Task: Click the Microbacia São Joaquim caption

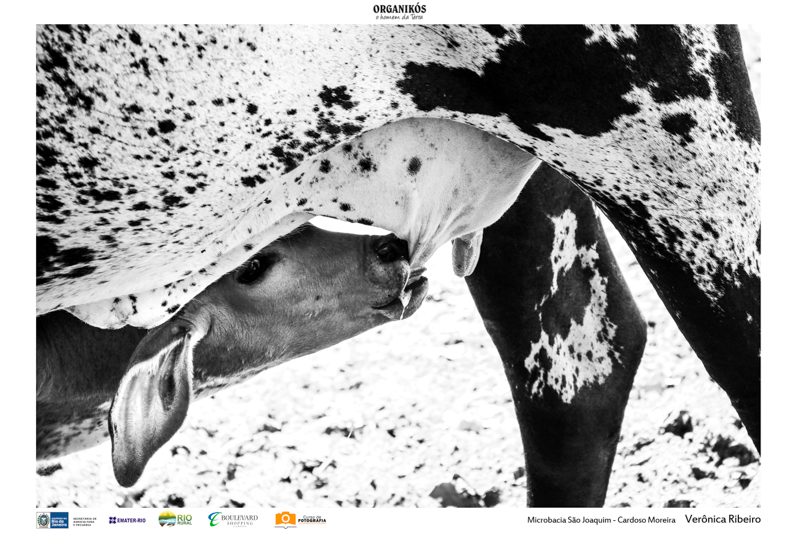Action: tap(601, 520)
